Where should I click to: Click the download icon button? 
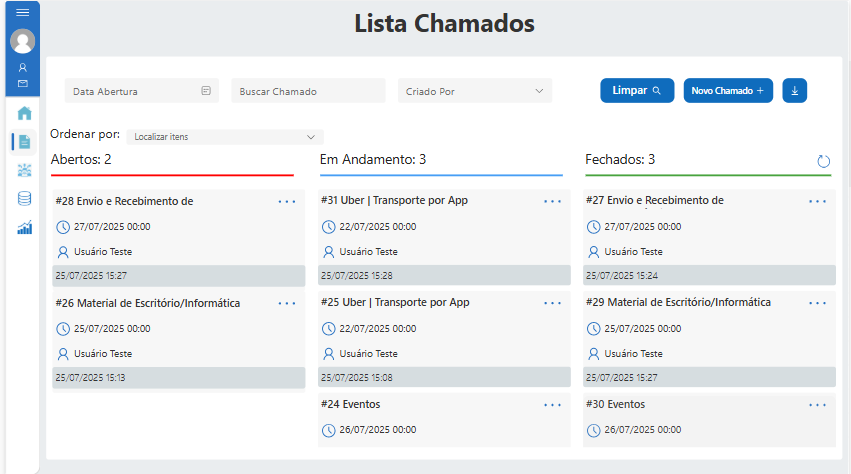[x=795, y=91]
